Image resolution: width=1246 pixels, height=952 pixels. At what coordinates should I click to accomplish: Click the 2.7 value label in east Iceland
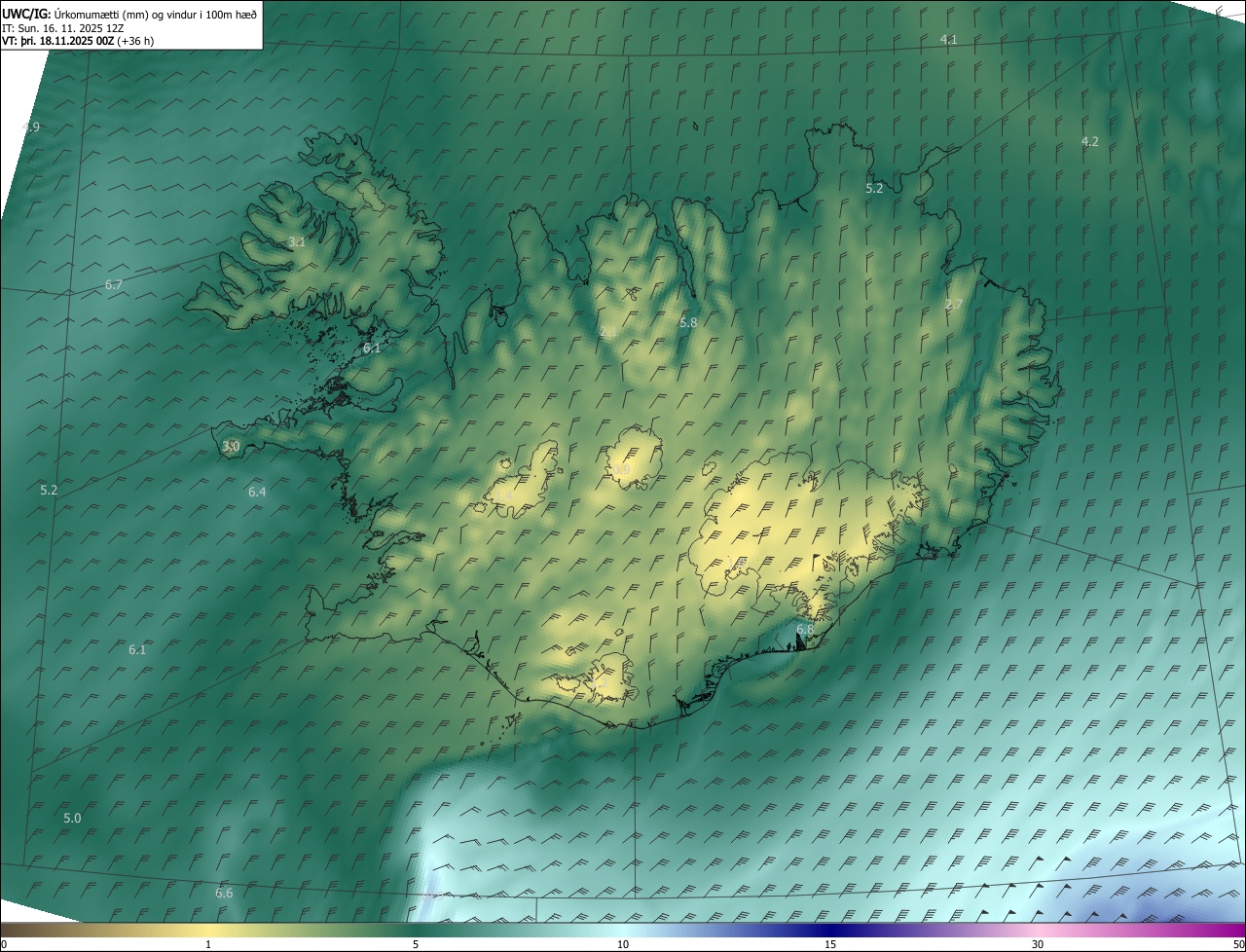(954, 304)
